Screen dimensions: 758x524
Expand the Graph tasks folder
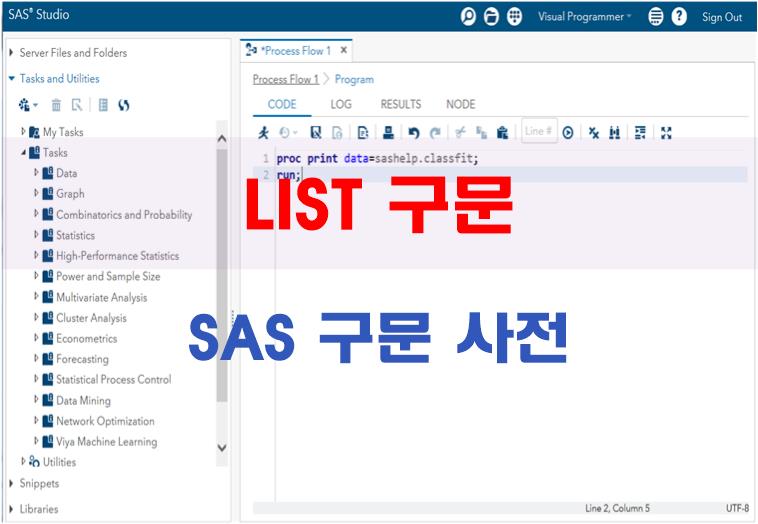[x=36, y=193]
